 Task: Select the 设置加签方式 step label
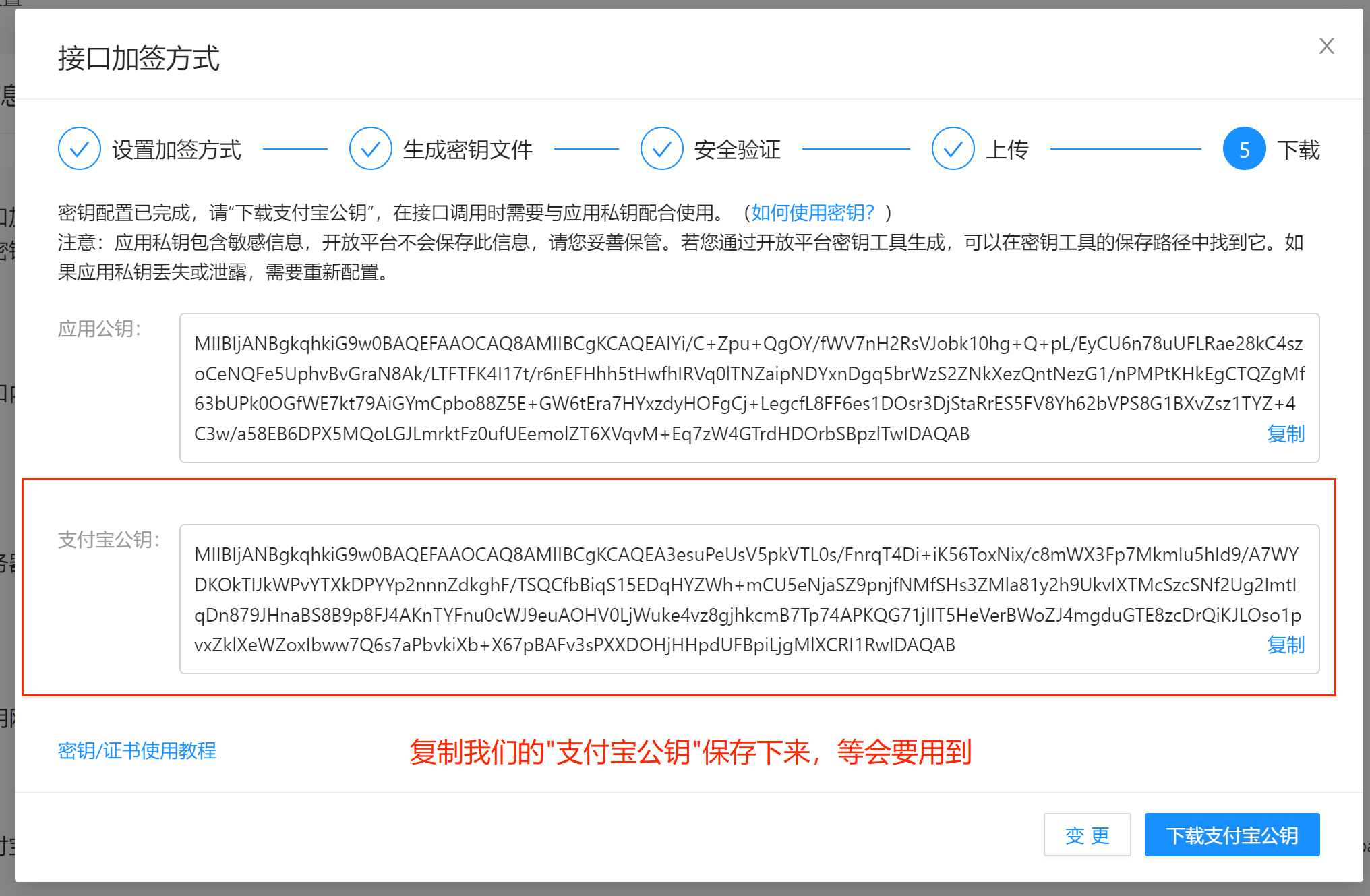(177, 149)
